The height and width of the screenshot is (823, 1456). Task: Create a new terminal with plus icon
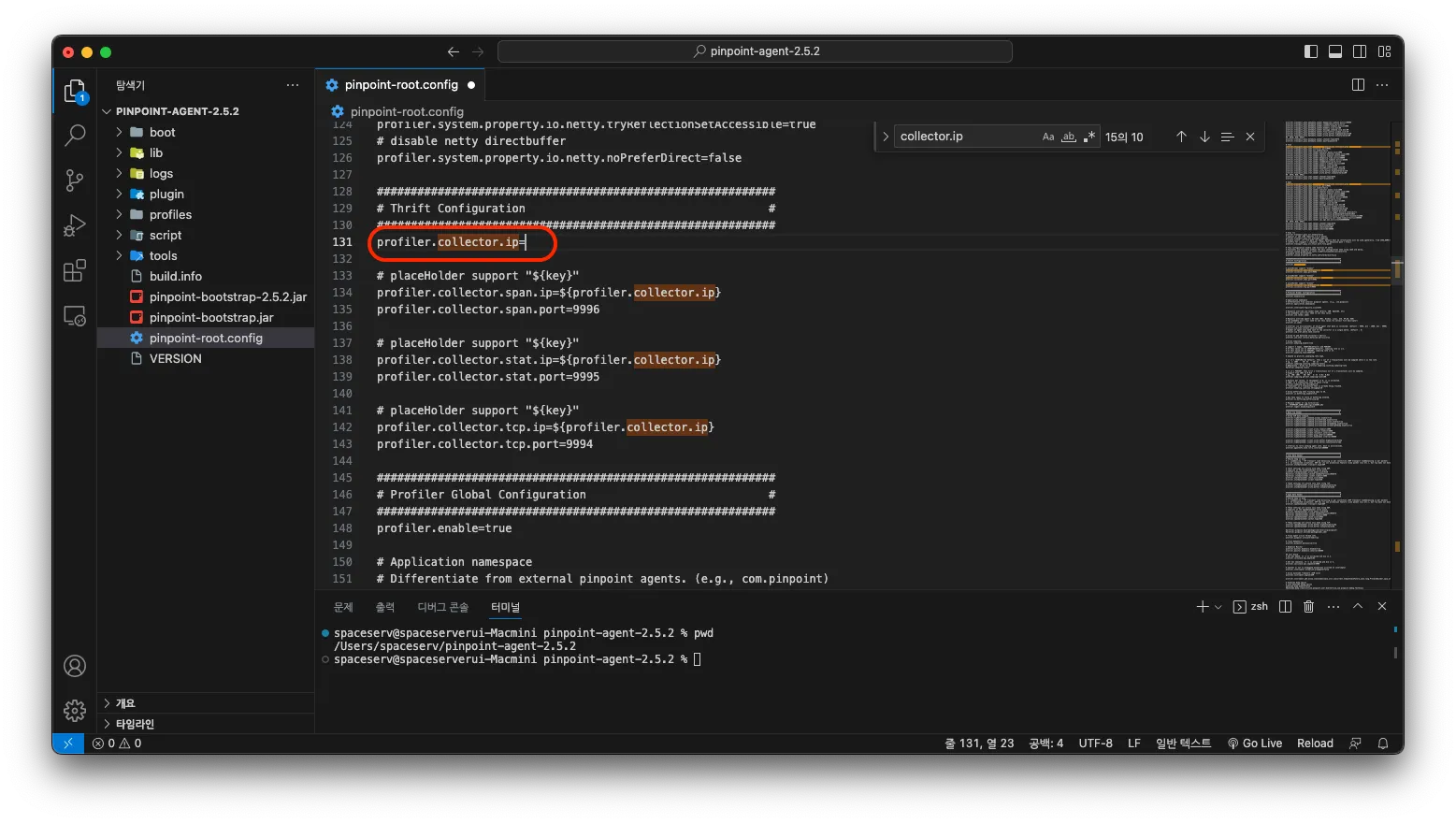click(x=1203, y=607)
